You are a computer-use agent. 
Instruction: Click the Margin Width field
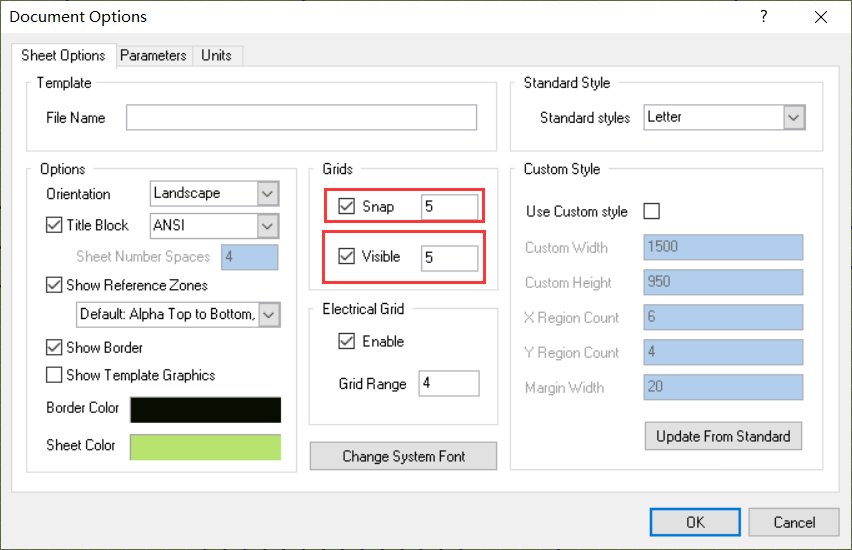tap(723, 387)
